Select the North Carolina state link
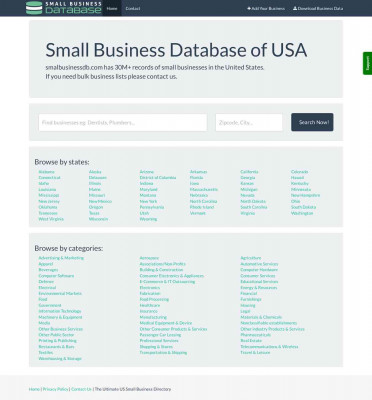The height and width of the screenshot is (400, 372). coord(203,201)
